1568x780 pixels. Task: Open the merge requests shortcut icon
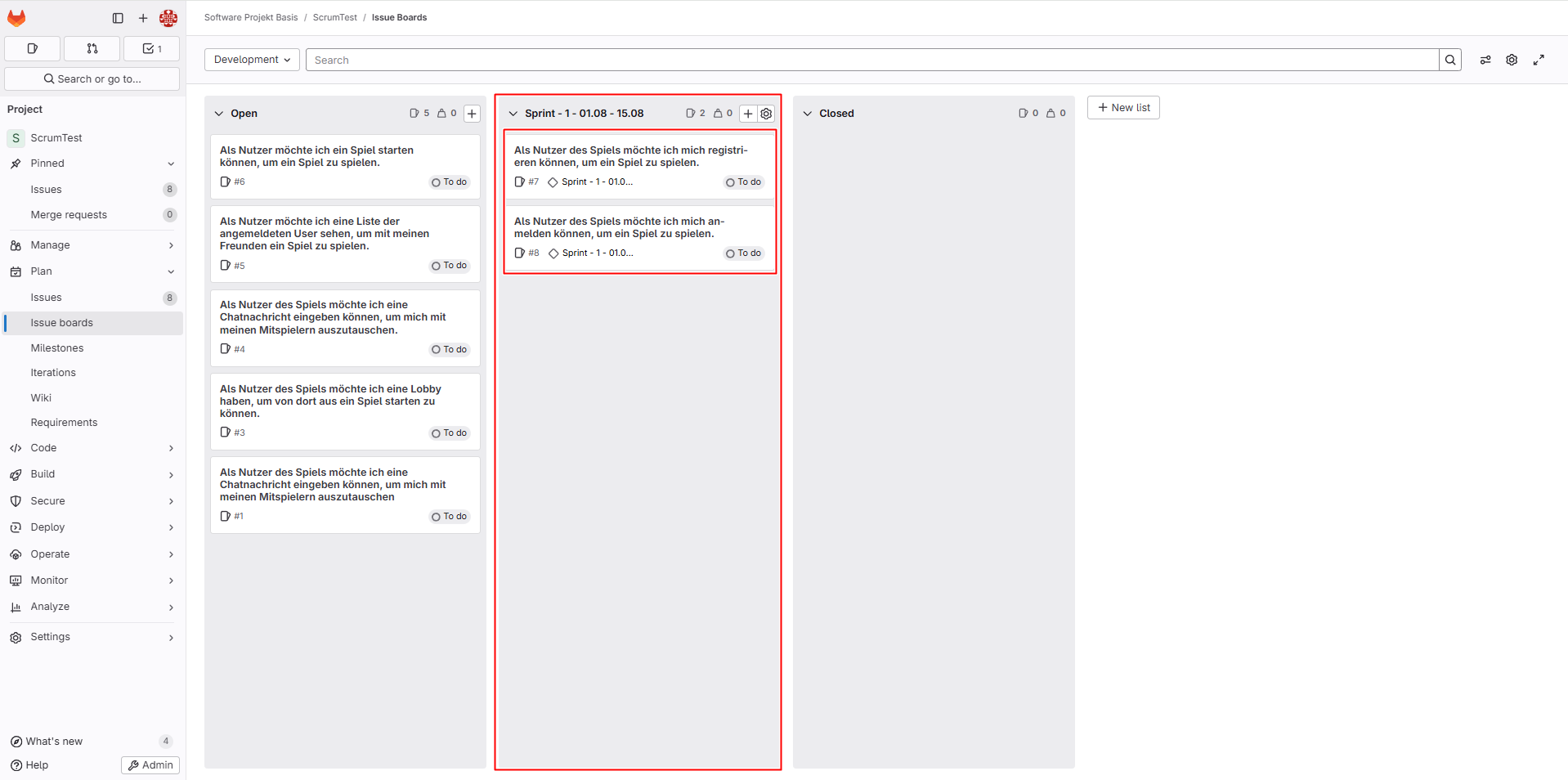[x=92, y=49]
